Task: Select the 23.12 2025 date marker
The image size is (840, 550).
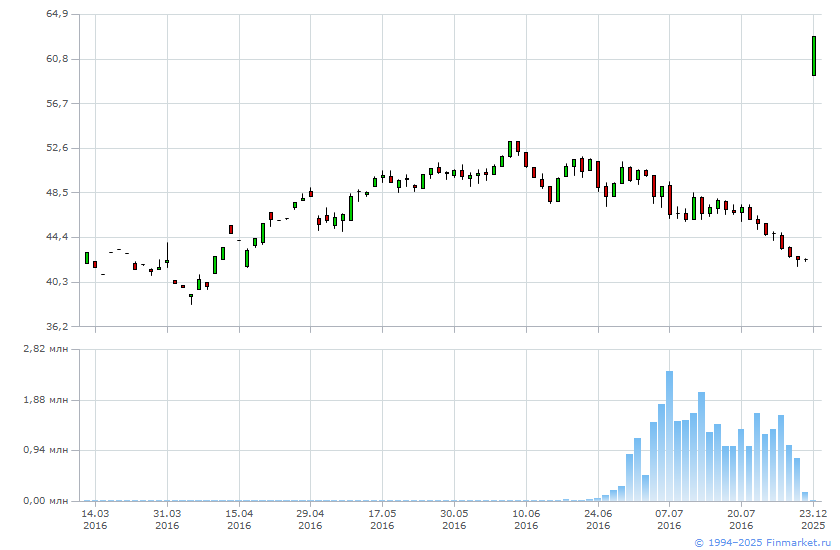Action: (x=813, y=518)
